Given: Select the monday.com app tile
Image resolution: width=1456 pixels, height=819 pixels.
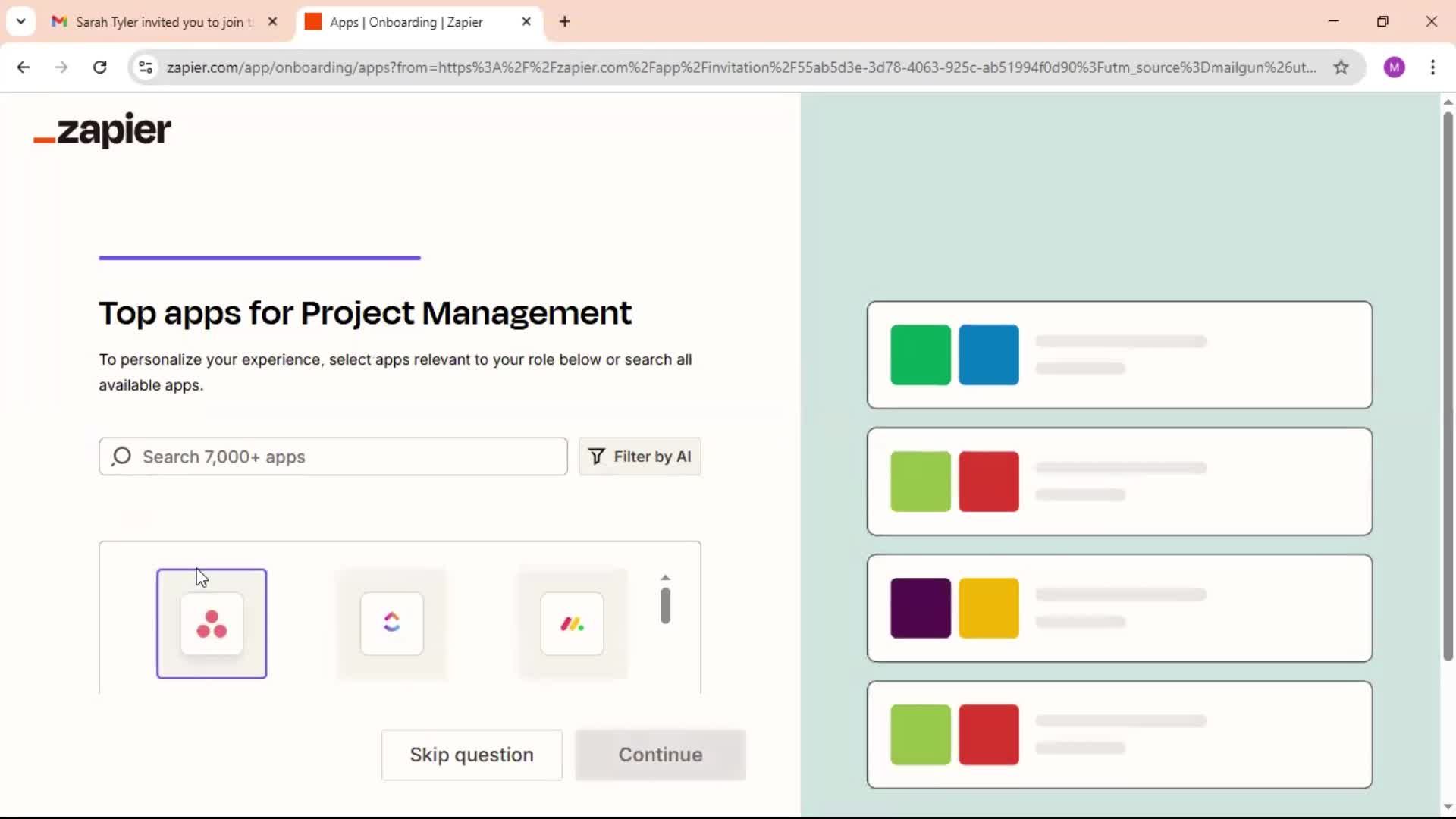Looking at the screenshot, I should click(x=573, y=623).
